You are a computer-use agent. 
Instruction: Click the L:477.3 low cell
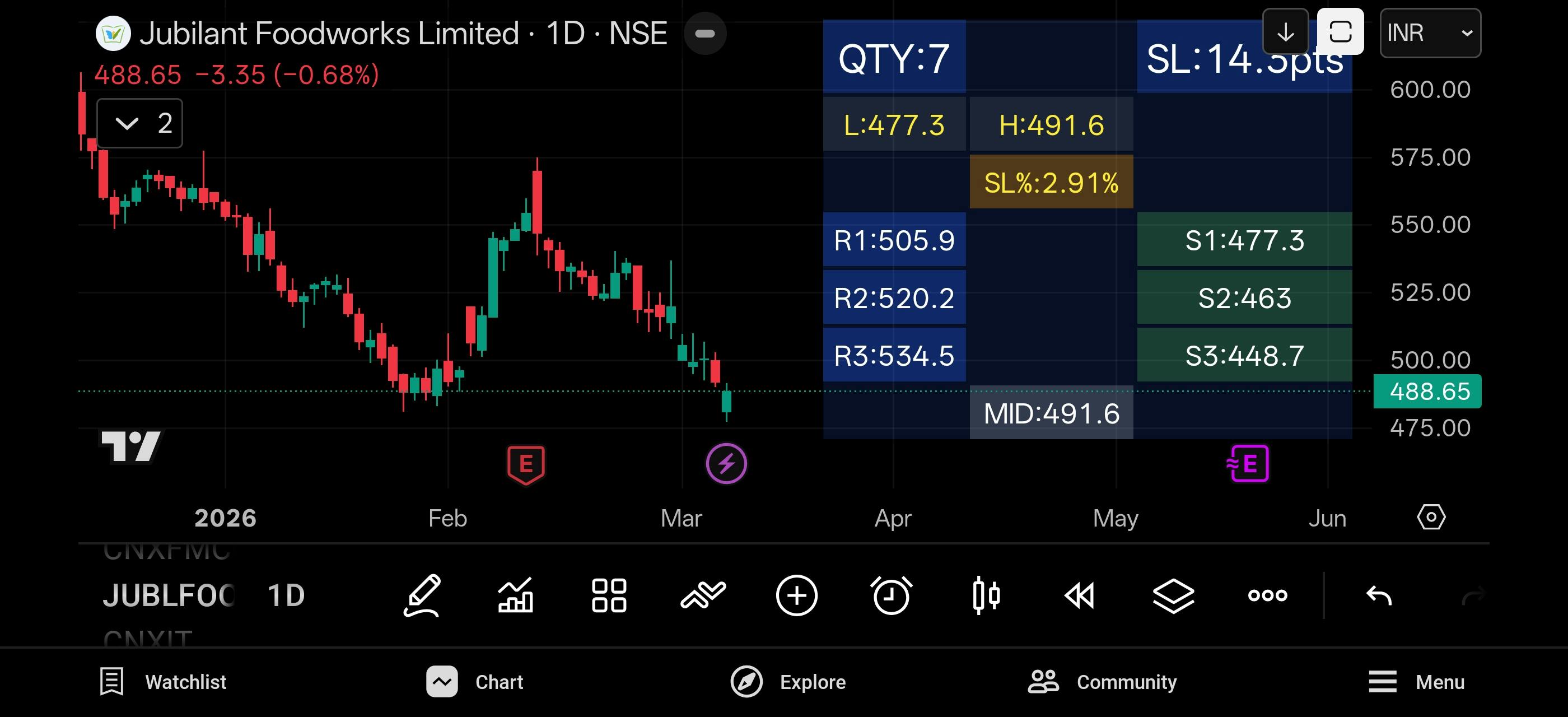pos(894,124)
